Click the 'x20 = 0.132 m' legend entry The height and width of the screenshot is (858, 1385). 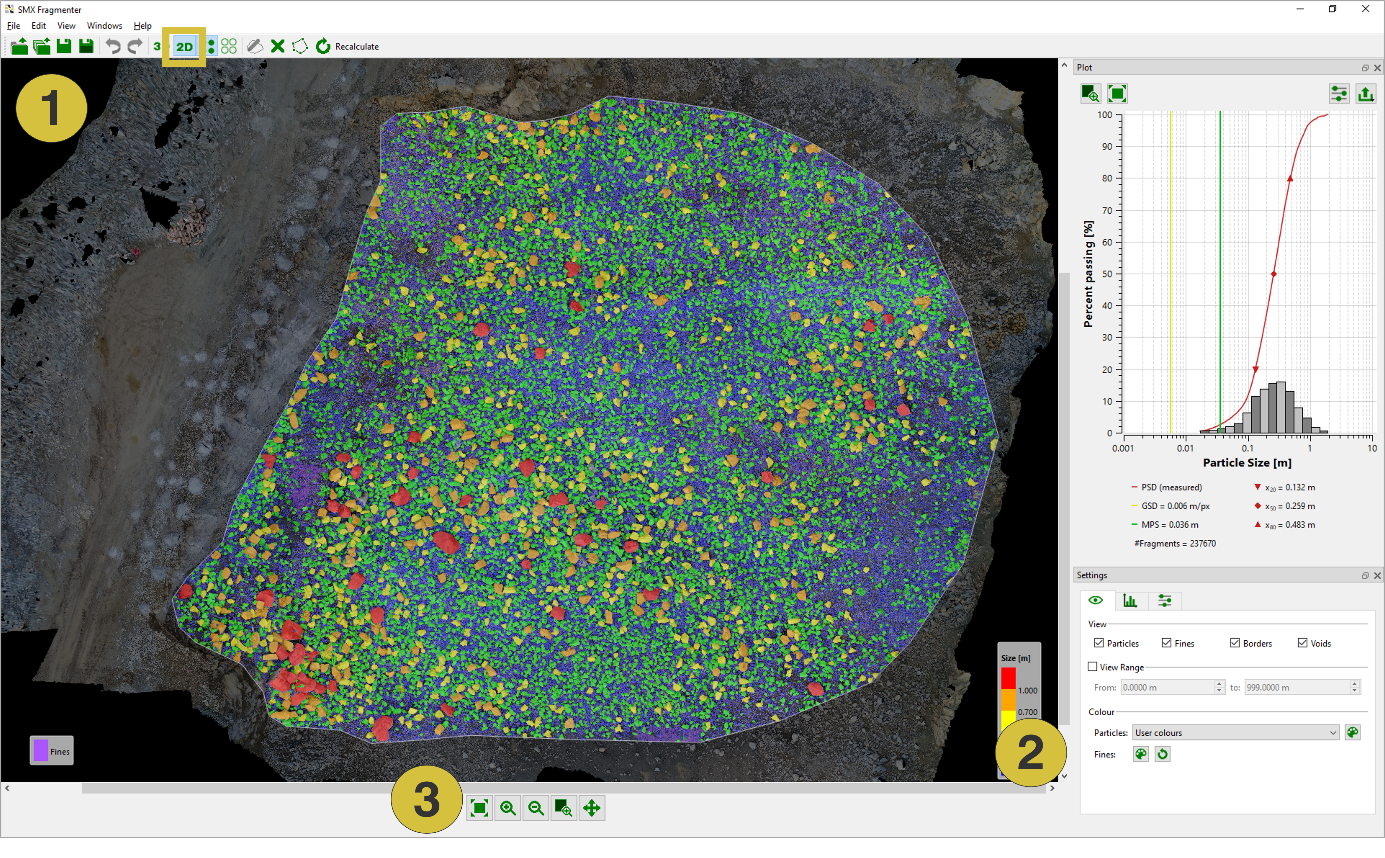1284,487
